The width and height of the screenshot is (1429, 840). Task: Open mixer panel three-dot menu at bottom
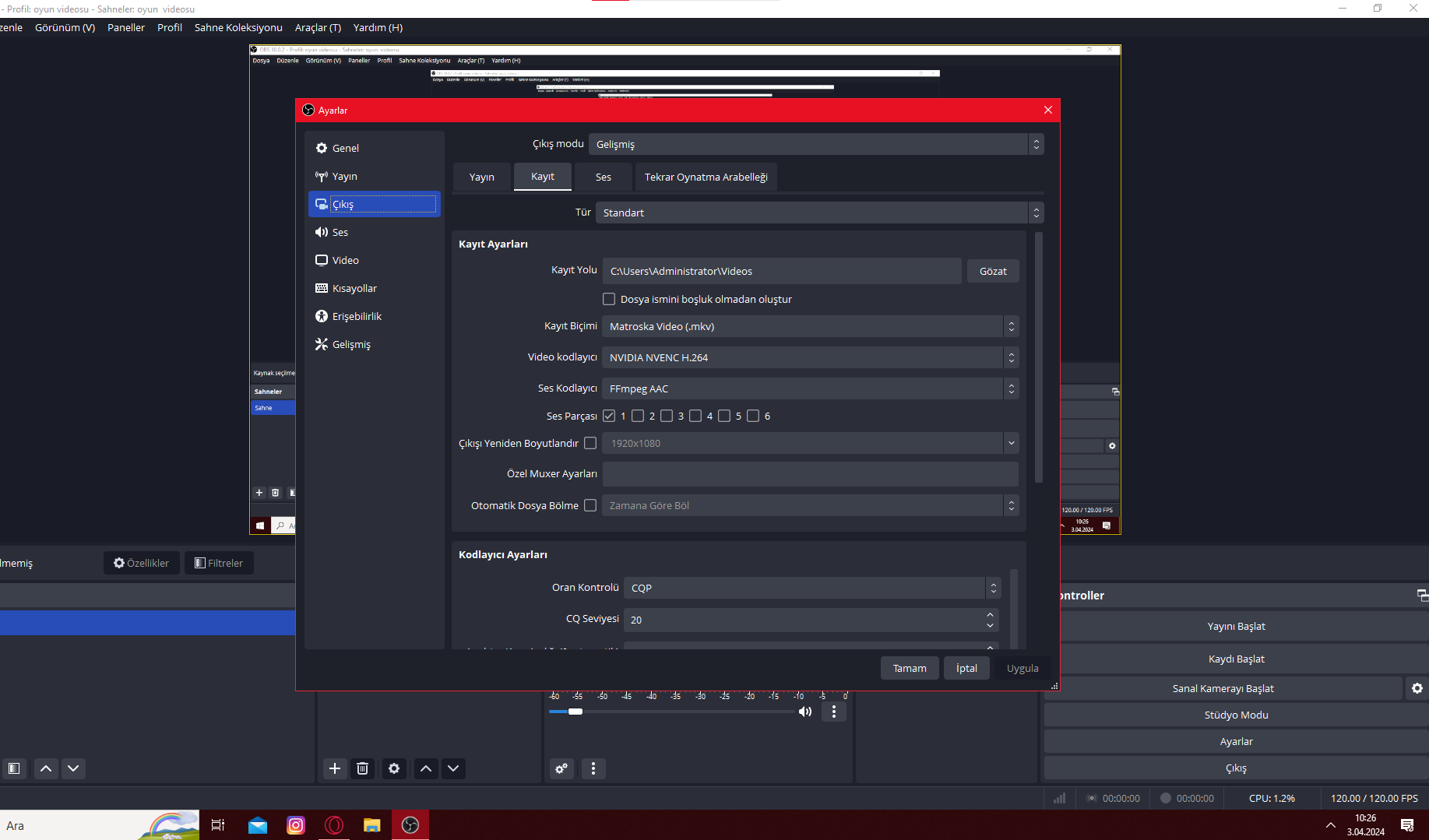(x=593, y=768)
